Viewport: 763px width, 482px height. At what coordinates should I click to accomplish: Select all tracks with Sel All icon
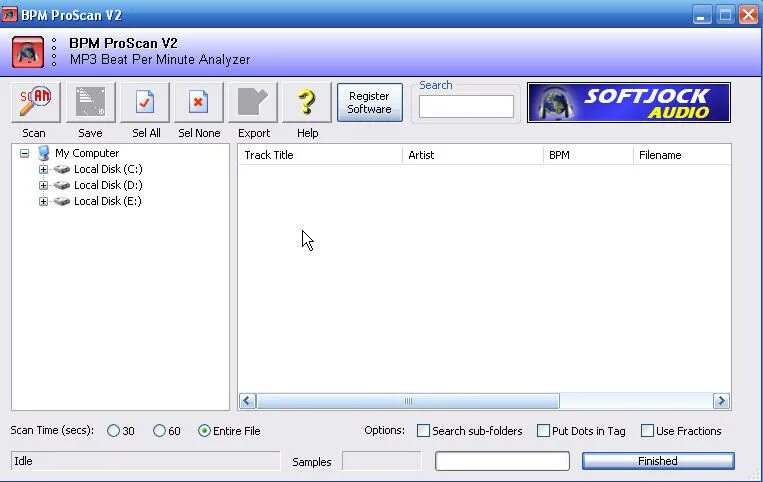pyautogui.click(x=145, y=102)
